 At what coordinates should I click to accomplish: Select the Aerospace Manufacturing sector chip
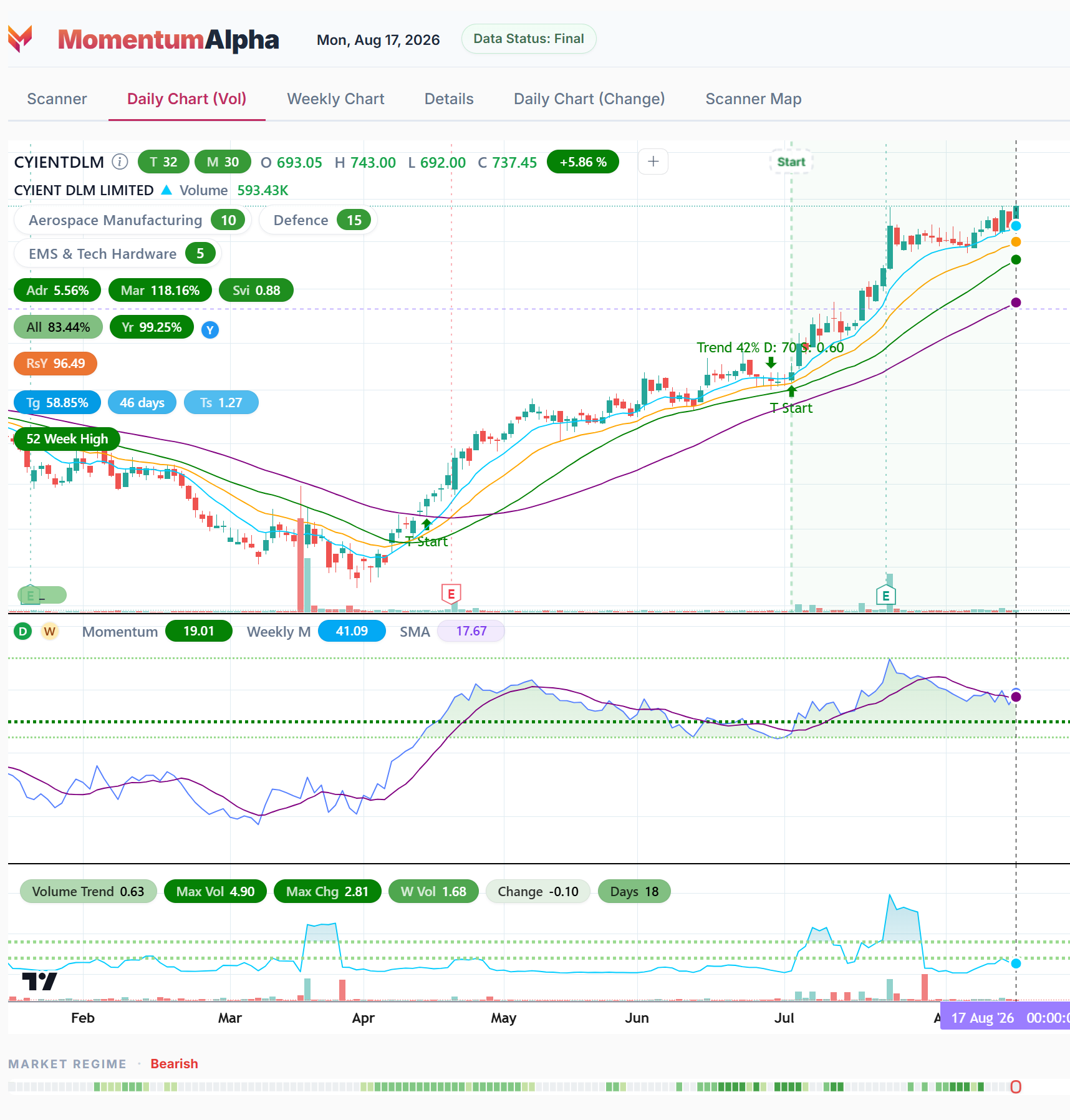pyautogui.click(x=132, y=220)
